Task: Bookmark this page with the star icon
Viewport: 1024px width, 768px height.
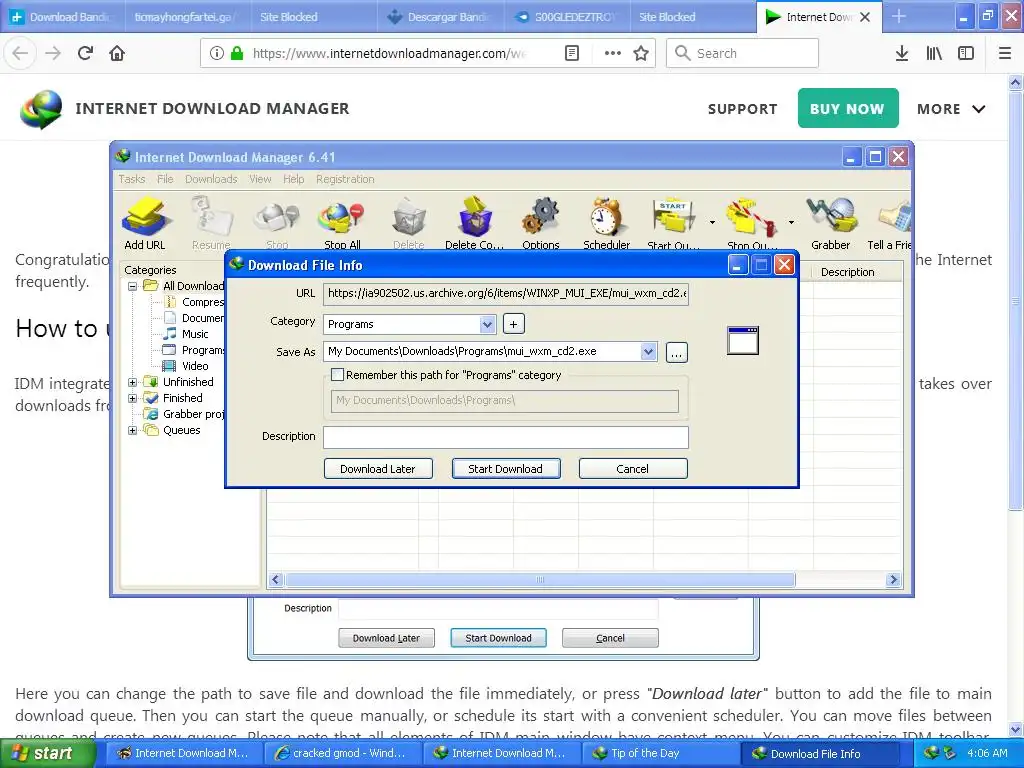Action: tap(641, 54)
